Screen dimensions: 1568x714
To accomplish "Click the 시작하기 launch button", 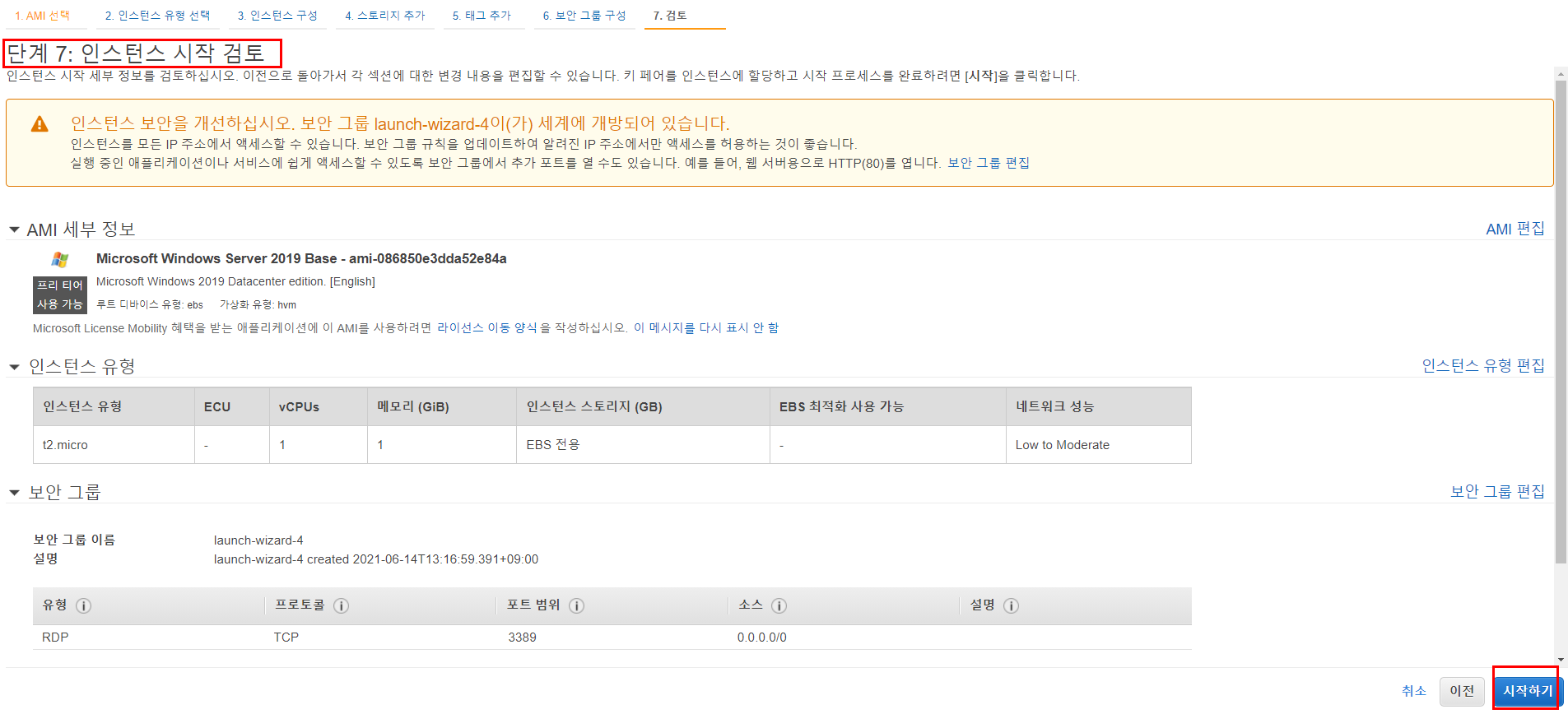I will tap(1528, 691).
